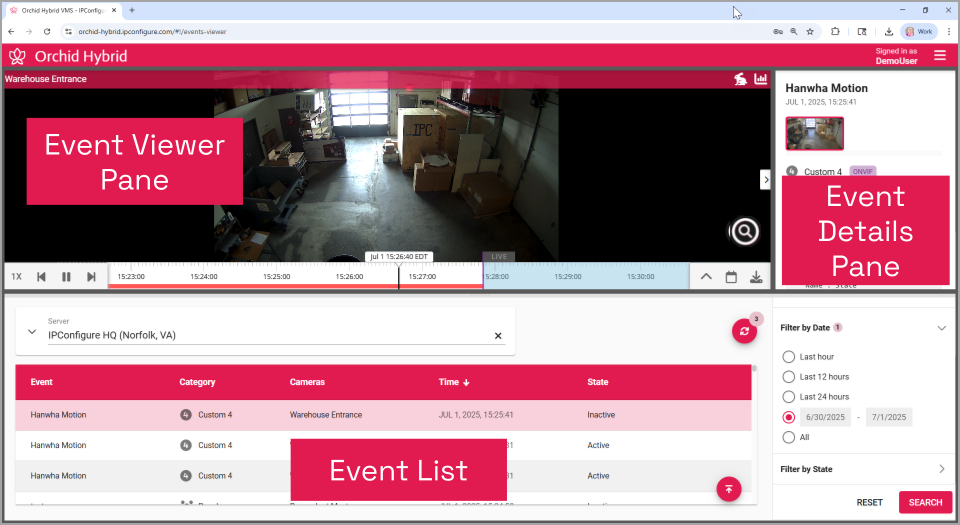Collapse the Filter by Date section
This screenshot has height=525, width=960.
point(942,328)
